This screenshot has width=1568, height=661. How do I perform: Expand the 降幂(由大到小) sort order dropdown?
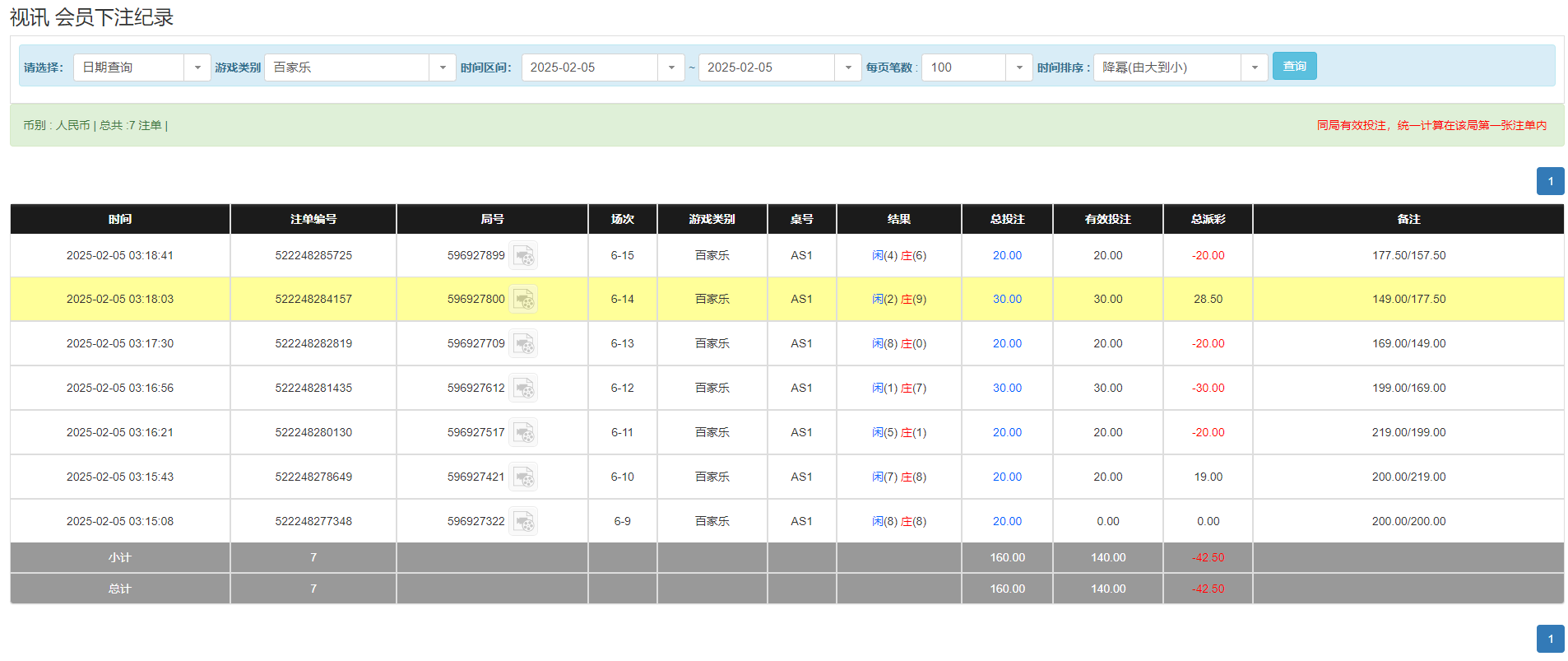tap(1254, 67)
